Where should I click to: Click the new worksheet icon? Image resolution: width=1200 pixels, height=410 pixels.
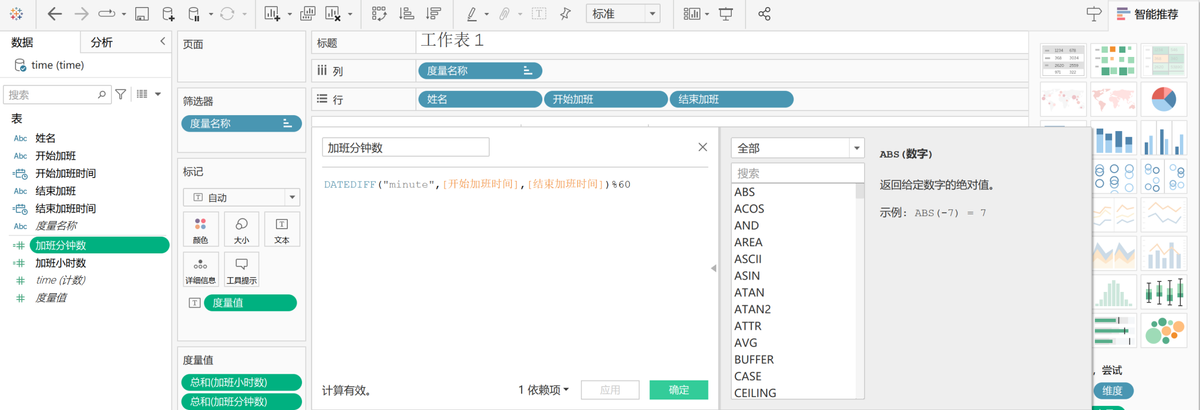273,14
